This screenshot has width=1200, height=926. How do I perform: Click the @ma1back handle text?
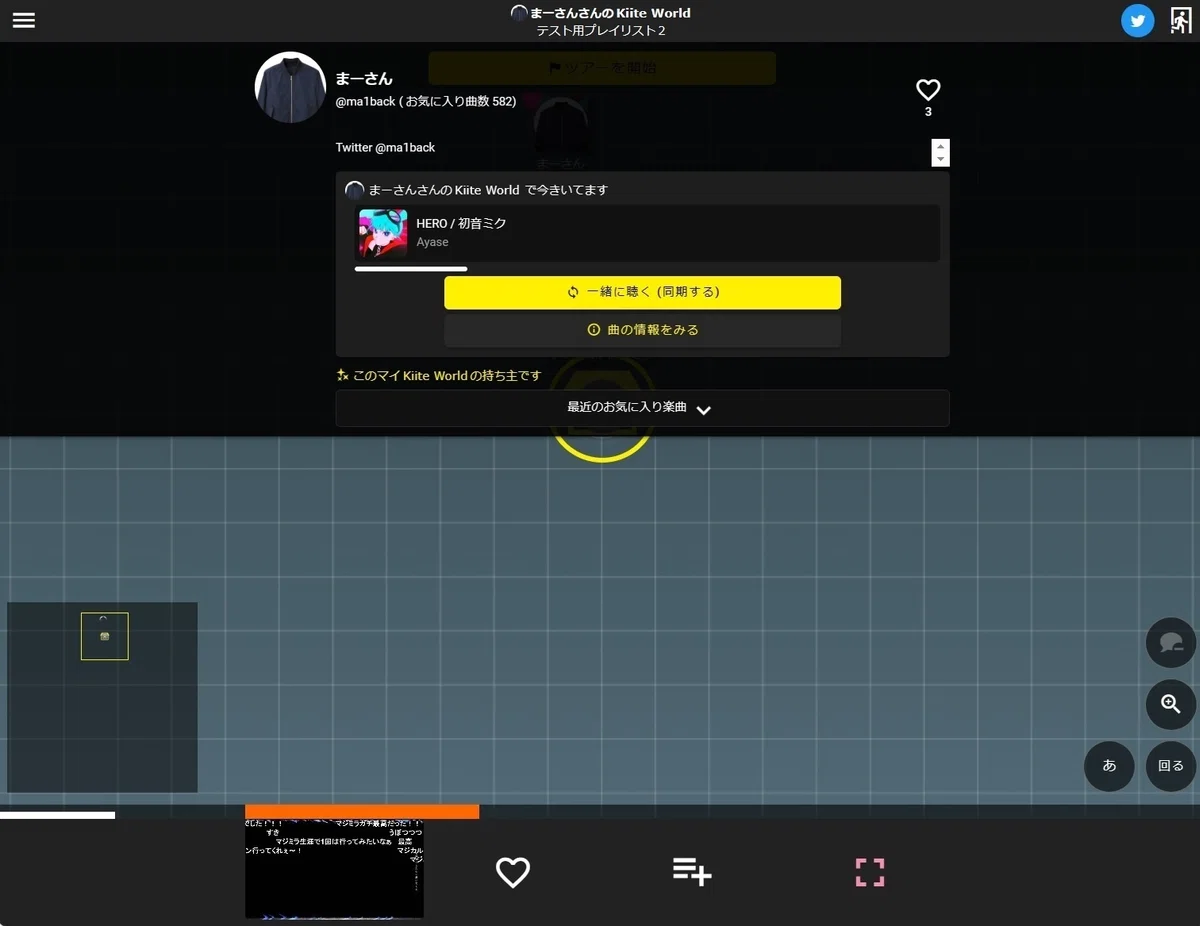click(365, 102)
